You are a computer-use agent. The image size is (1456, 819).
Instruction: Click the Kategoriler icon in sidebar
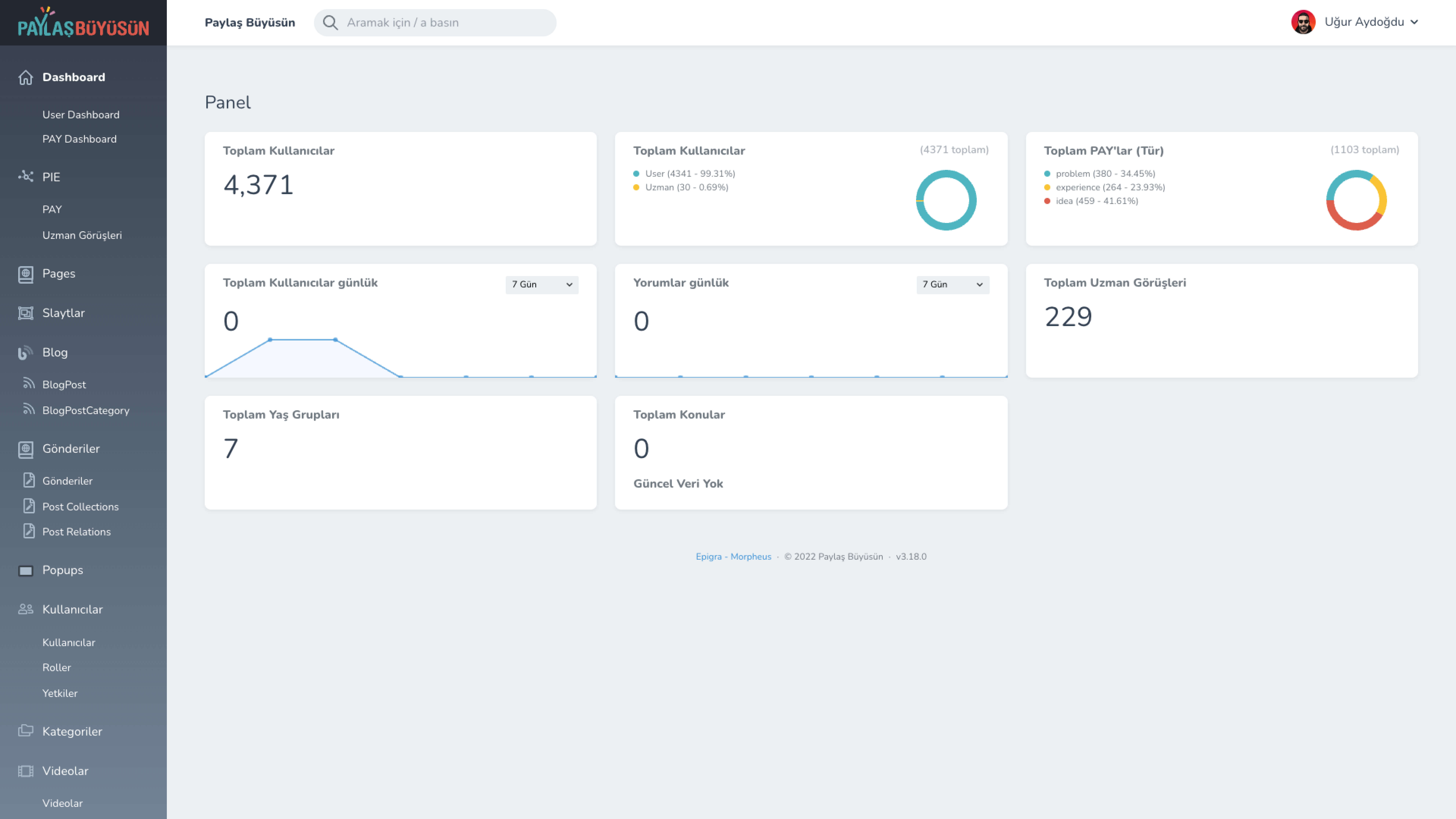coord(25,731)
